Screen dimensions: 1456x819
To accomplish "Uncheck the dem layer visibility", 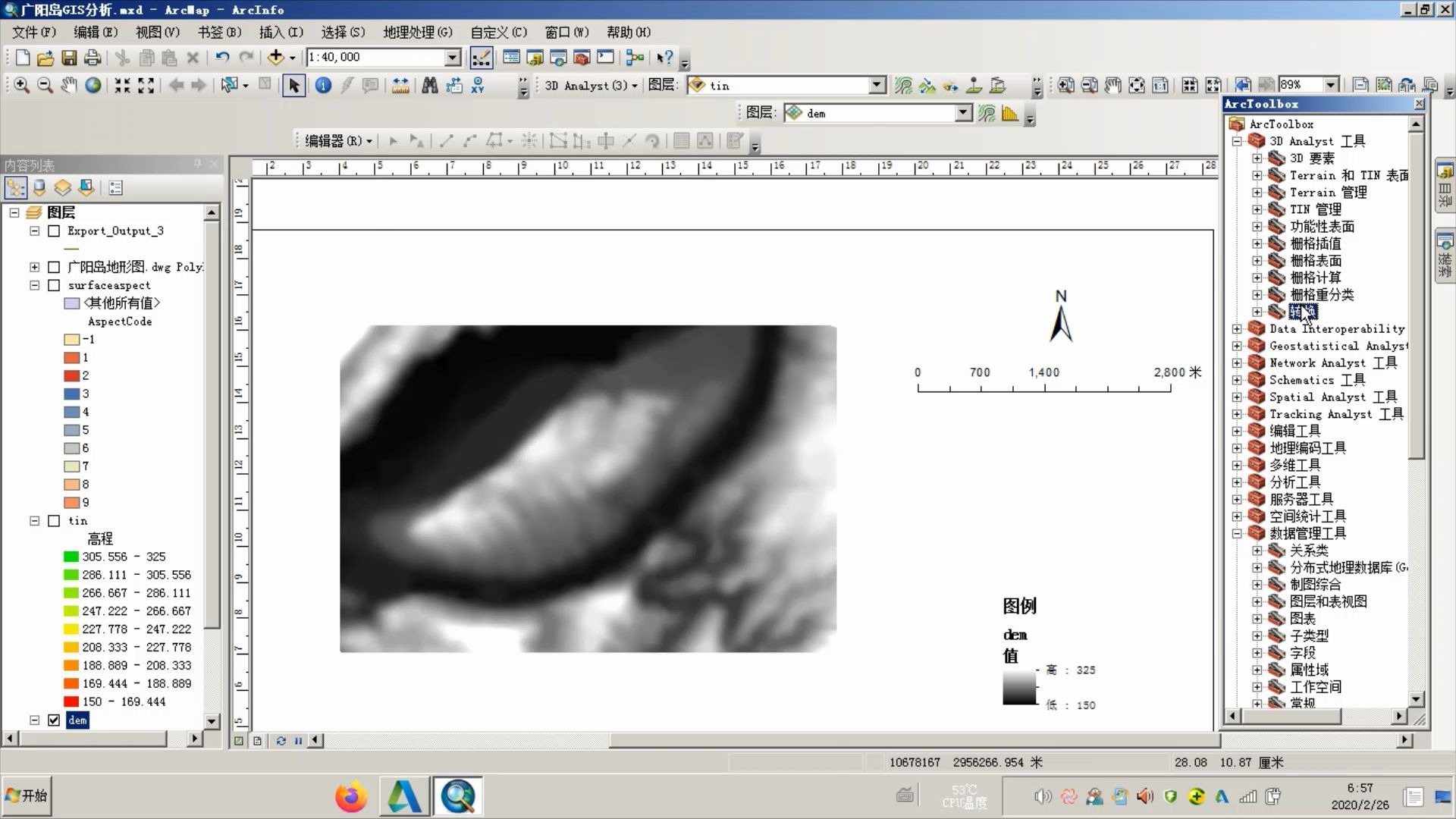I will tap(54, 720).
